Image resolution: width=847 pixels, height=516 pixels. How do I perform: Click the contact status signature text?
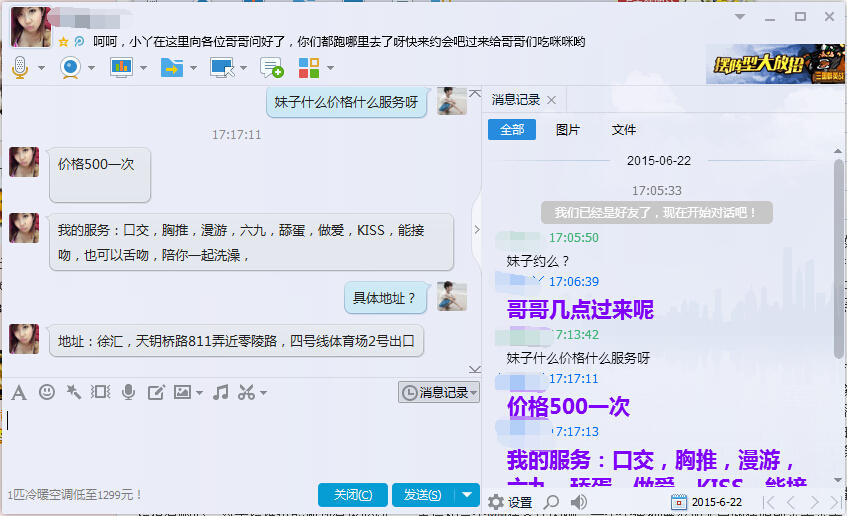(x=339, y=42)
